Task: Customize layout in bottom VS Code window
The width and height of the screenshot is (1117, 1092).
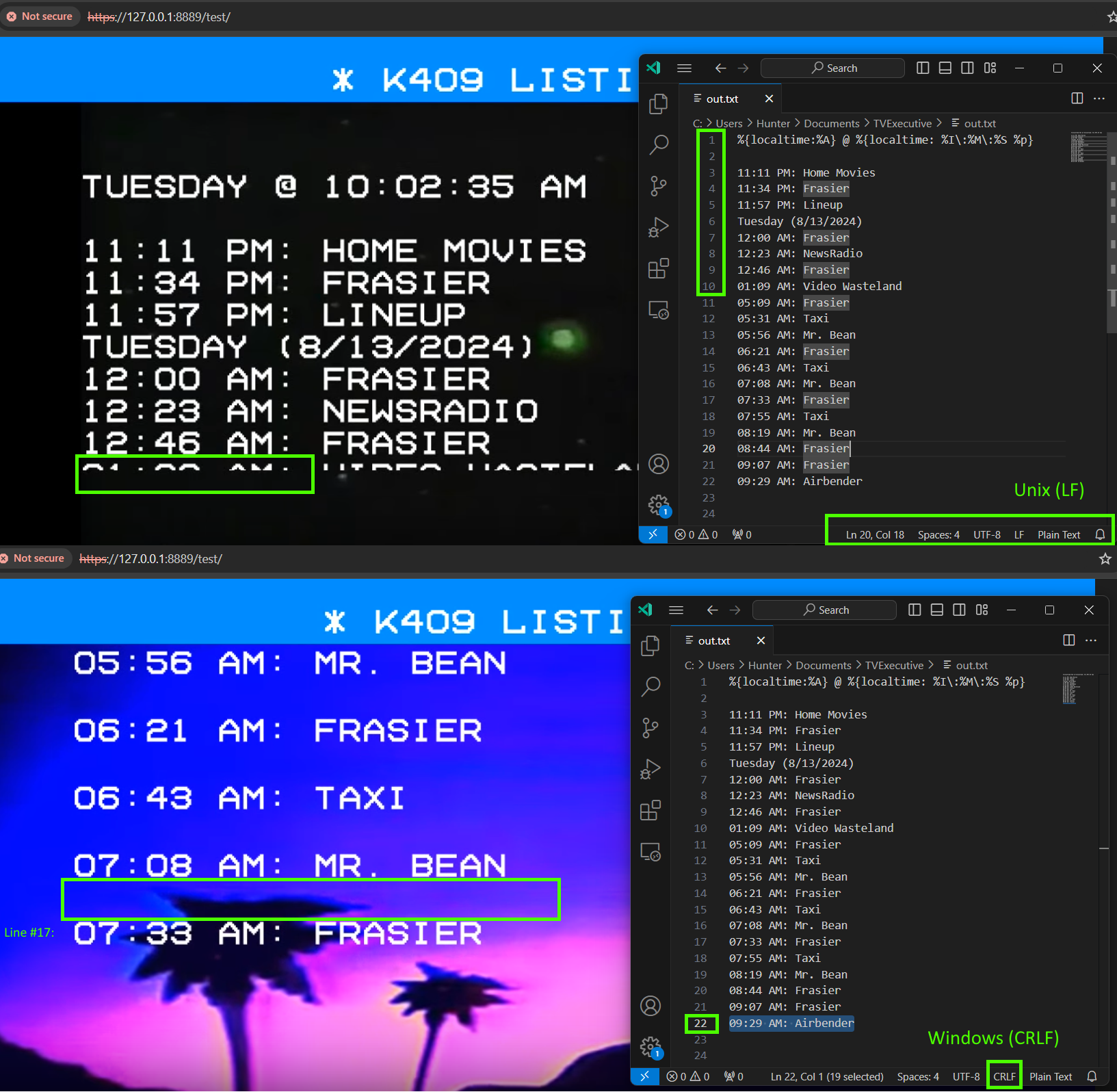Action: [x=982, y=610]
